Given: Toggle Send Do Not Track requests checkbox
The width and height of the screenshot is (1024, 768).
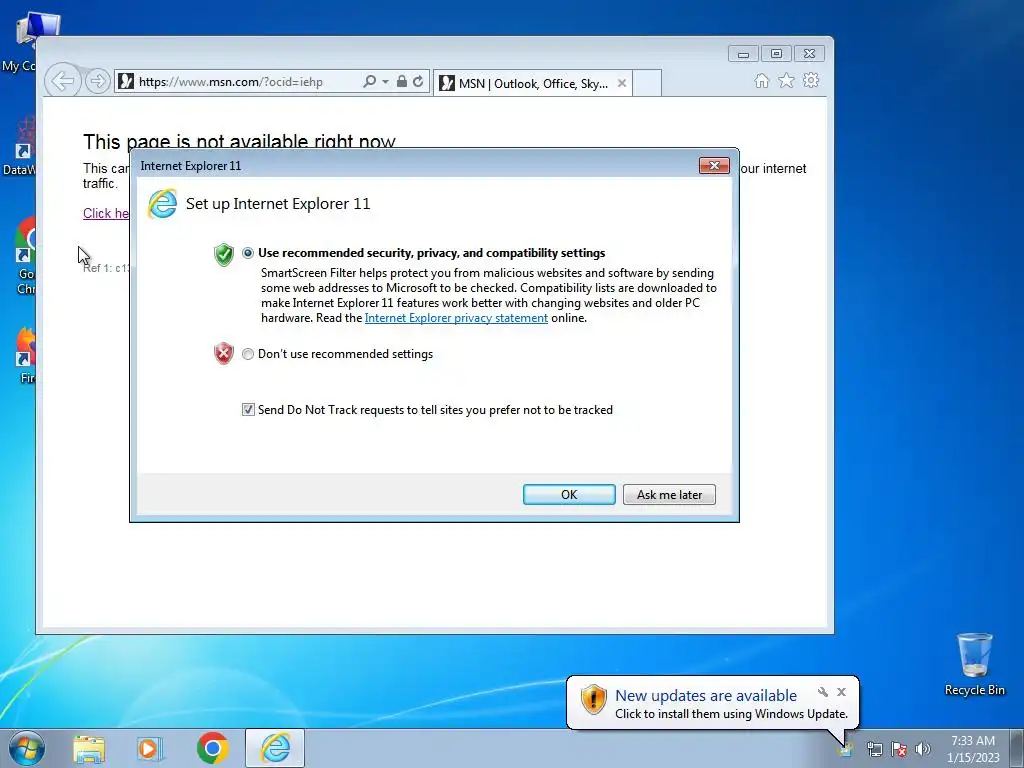Looking at the screenshot, I should (x=248, y=409).
